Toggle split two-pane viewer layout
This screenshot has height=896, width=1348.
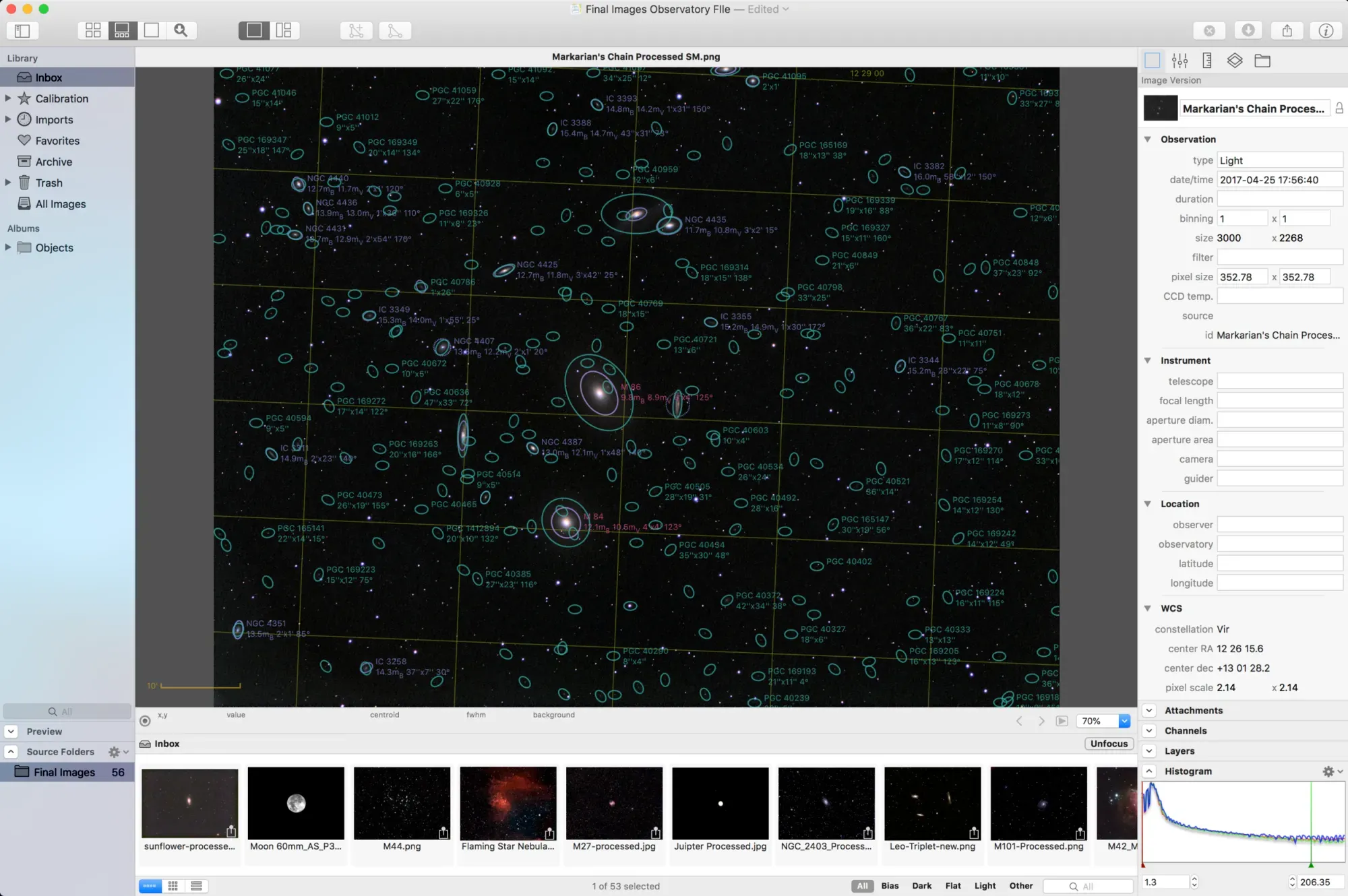(284, 30)
